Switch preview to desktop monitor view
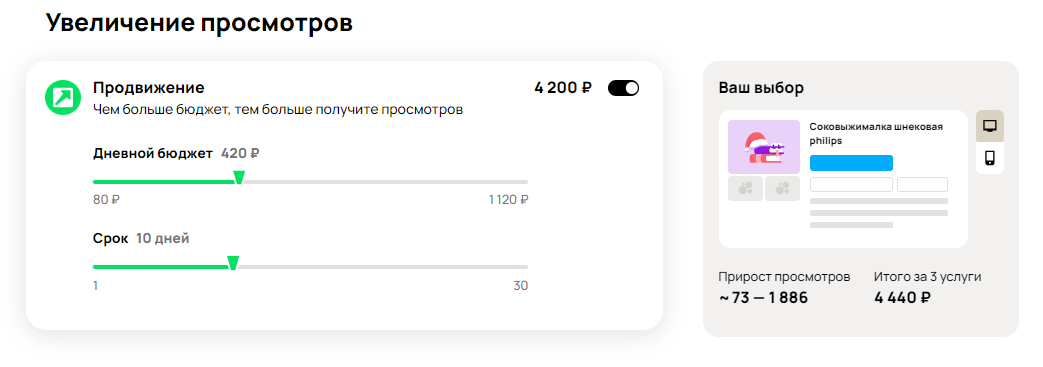Image resolution: width=1043 pixels, height=367 pixels. pos(990,126)
